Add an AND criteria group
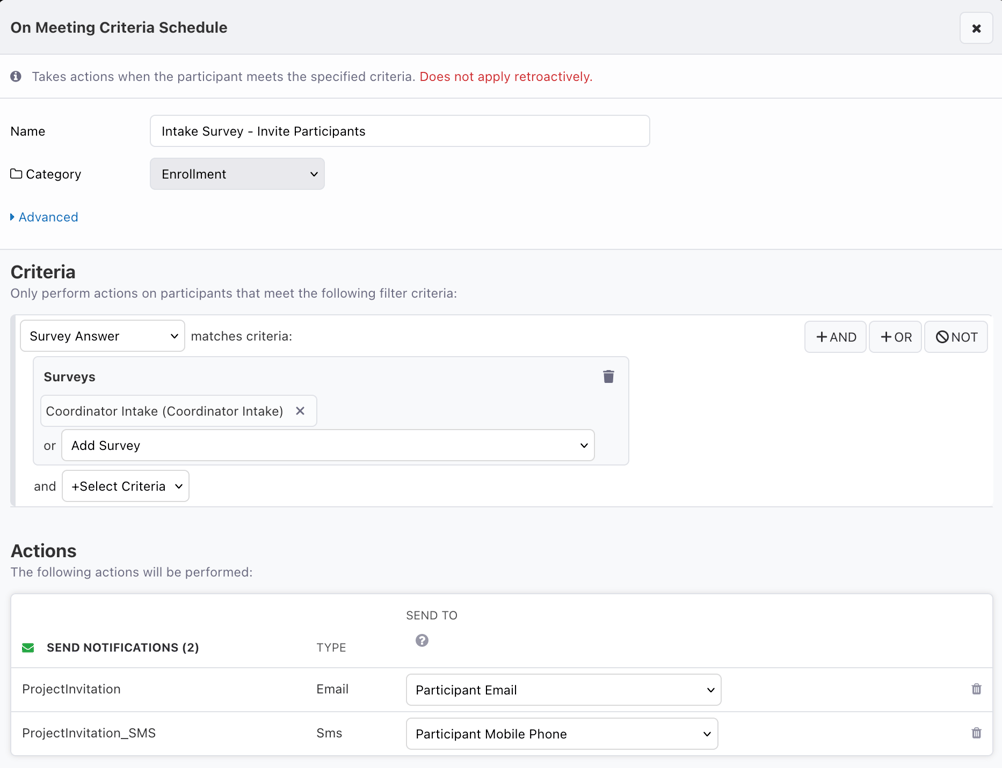Screen dimensions: 1002x768 coord(835,337)
